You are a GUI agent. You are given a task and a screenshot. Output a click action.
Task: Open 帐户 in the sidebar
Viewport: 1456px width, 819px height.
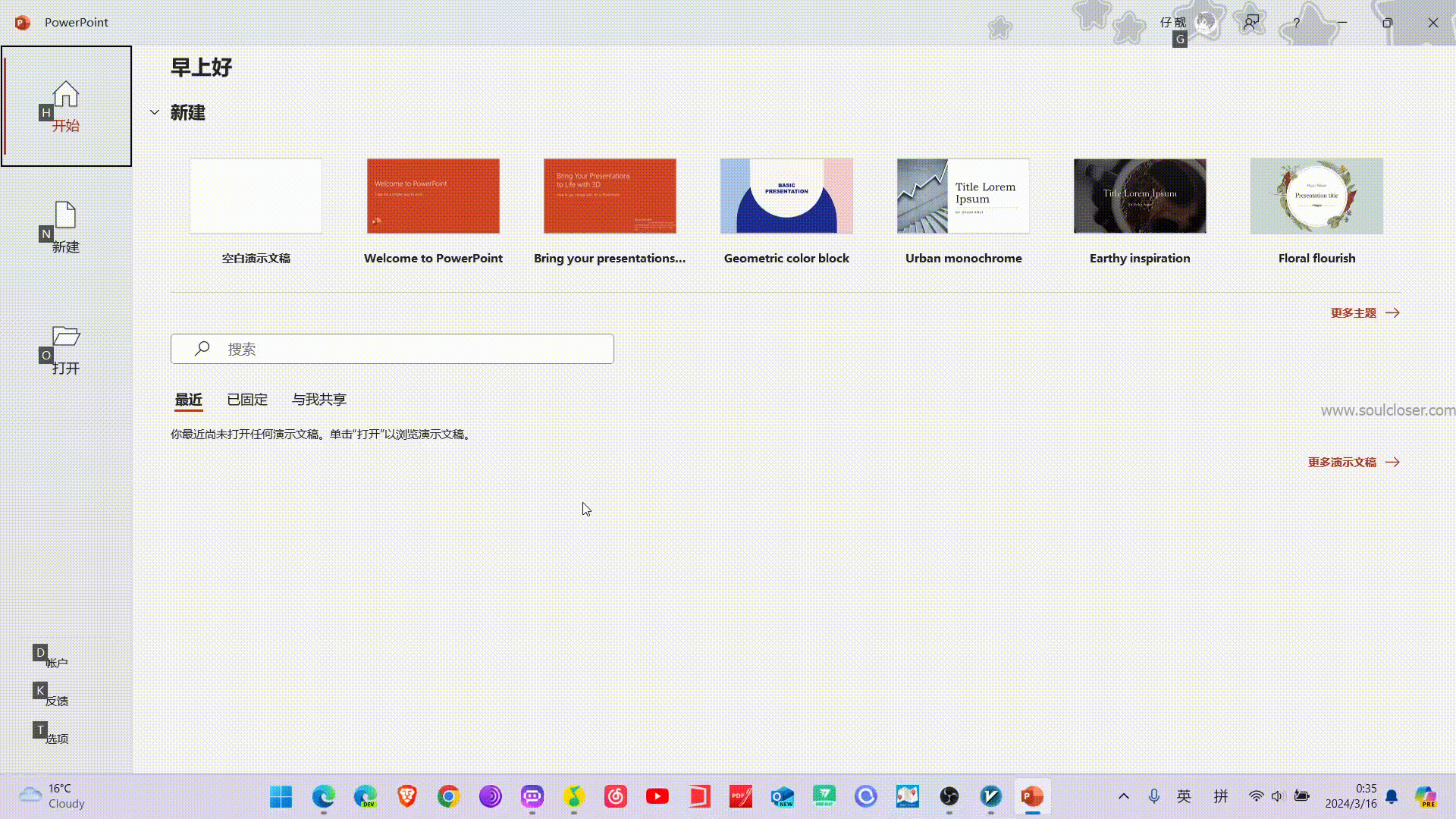57,663
